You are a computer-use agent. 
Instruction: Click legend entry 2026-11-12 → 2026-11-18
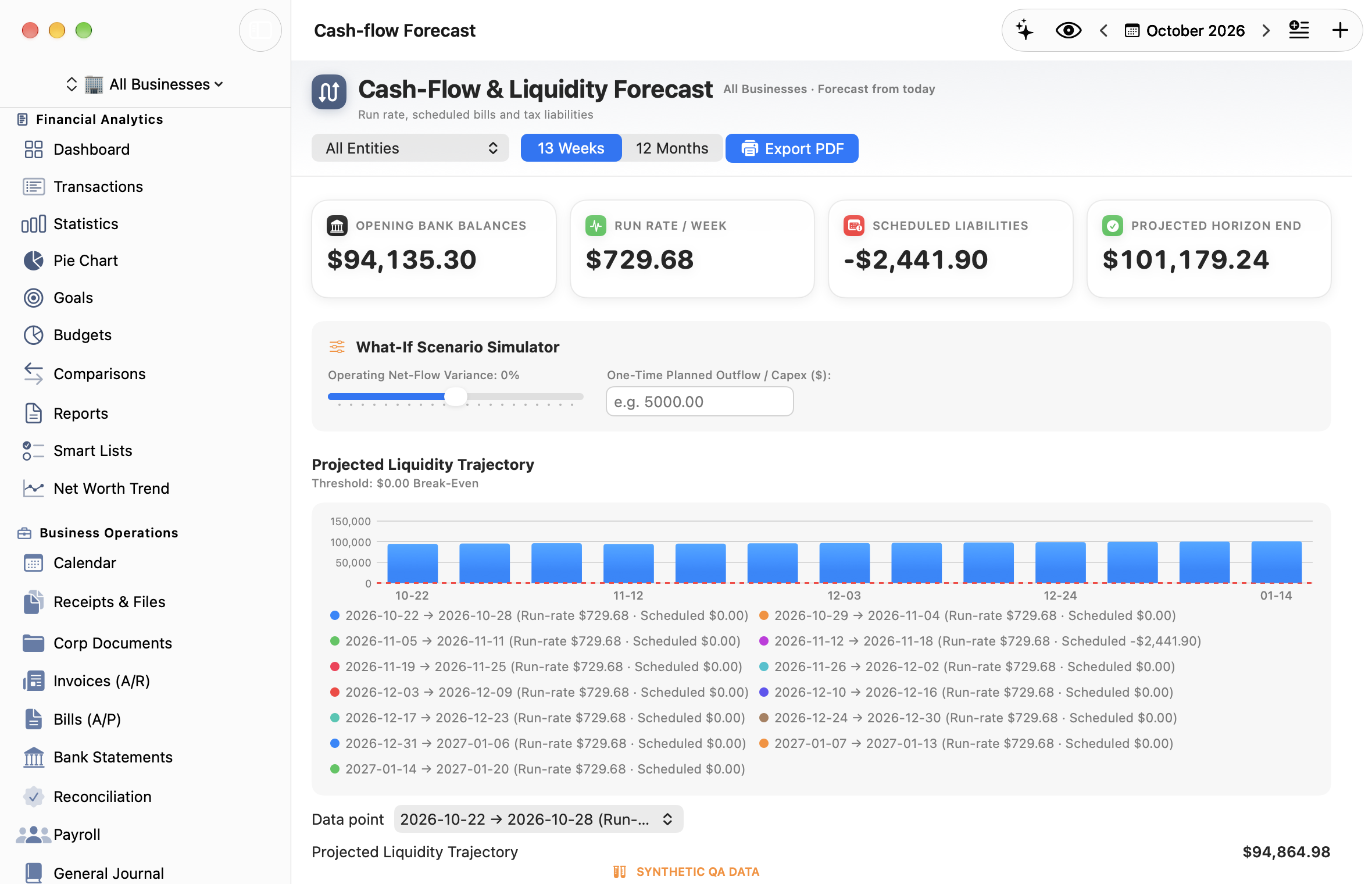981,641
